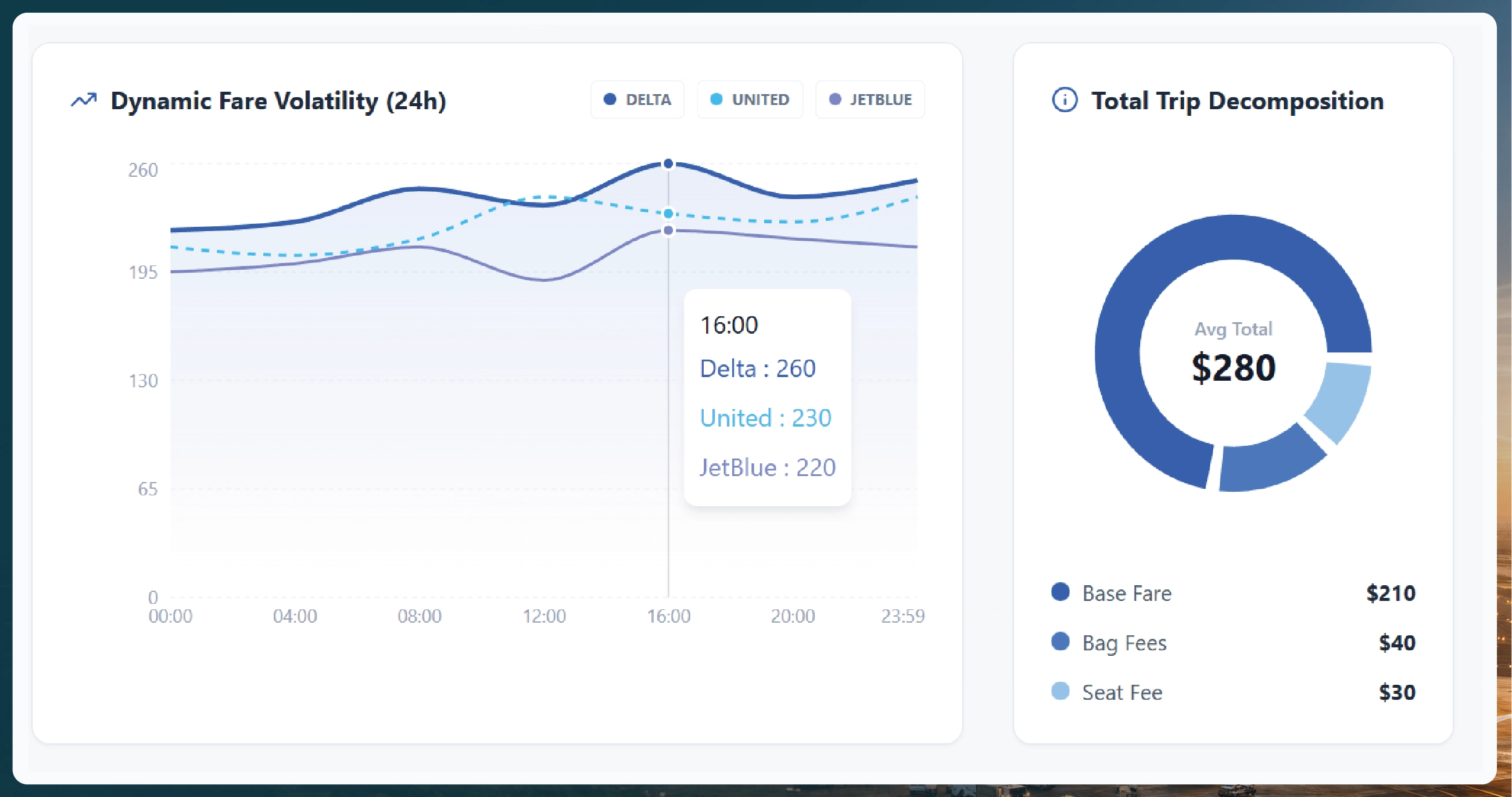
Task: Click the line chart icon beside Dynamic Fare Volatility
Action: [85, 100]
